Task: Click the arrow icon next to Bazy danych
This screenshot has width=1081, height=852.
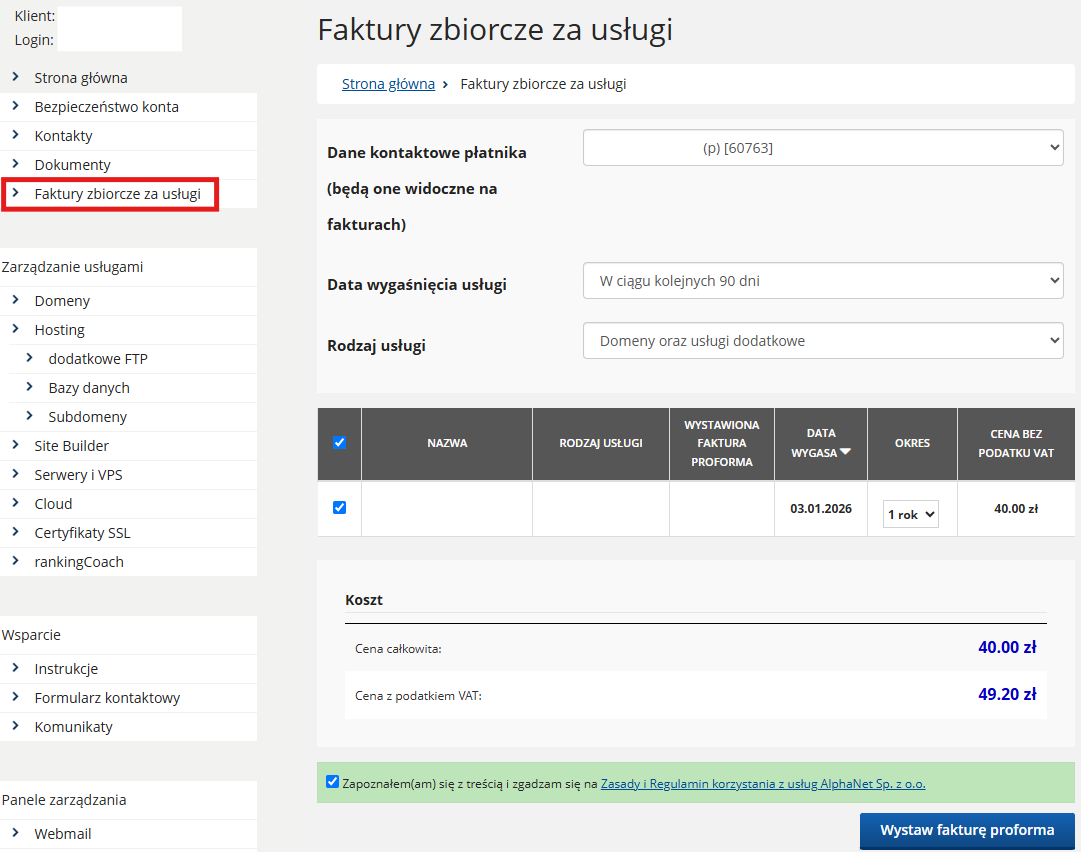Action: pyautogui.click(x=29, y=387)
